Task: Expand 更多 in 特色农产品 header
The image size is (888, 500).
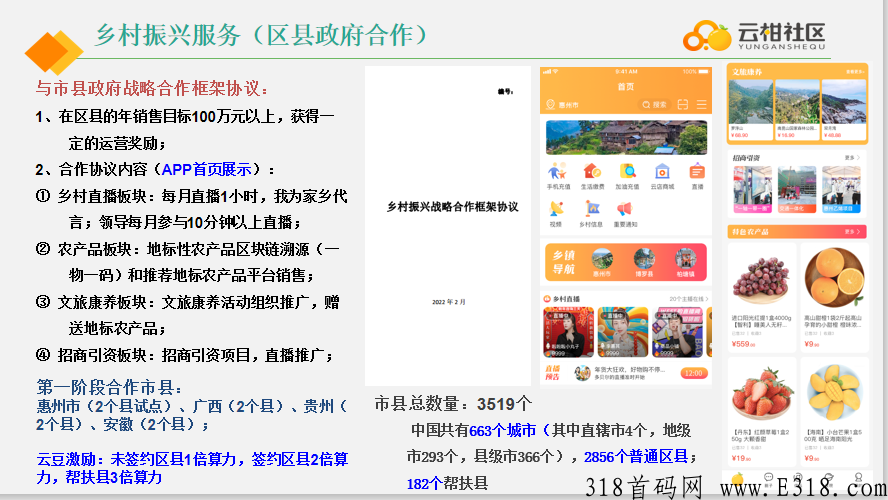Action: coord(852,232)
